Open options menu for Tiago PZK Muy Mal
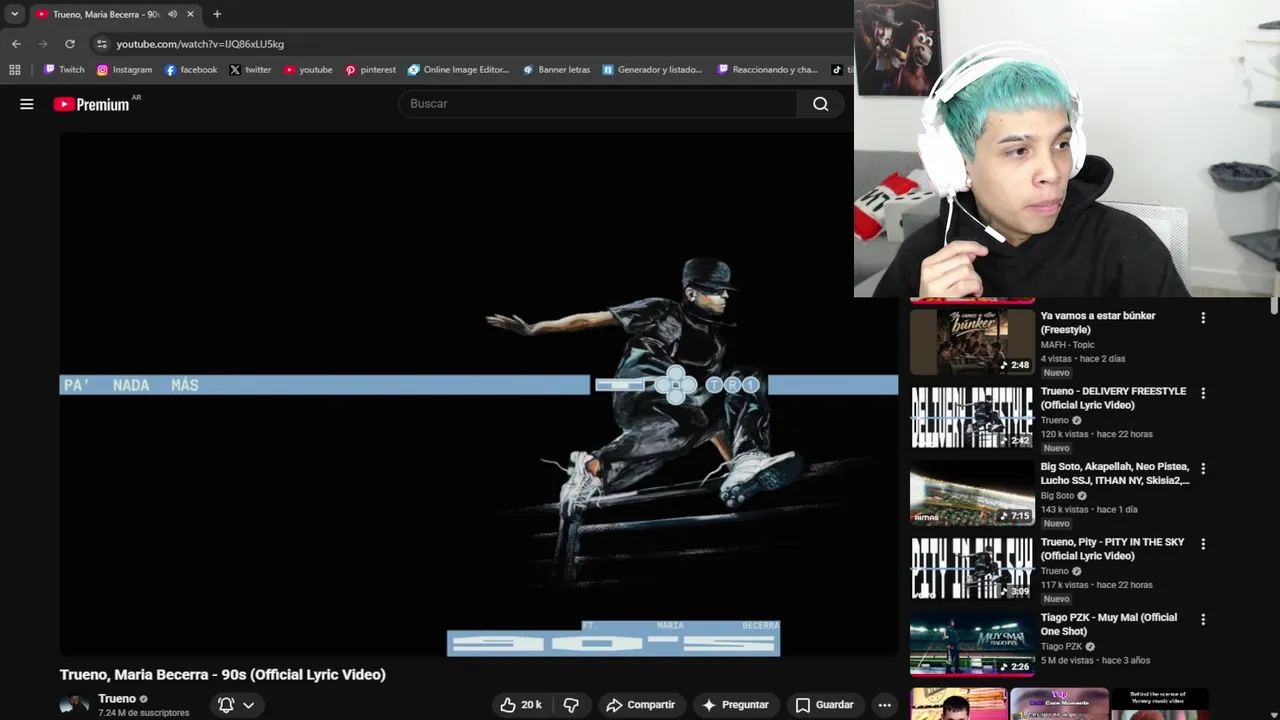Image resolution: width=1280 pixels, height=720 pixels. coord(1203,619)
